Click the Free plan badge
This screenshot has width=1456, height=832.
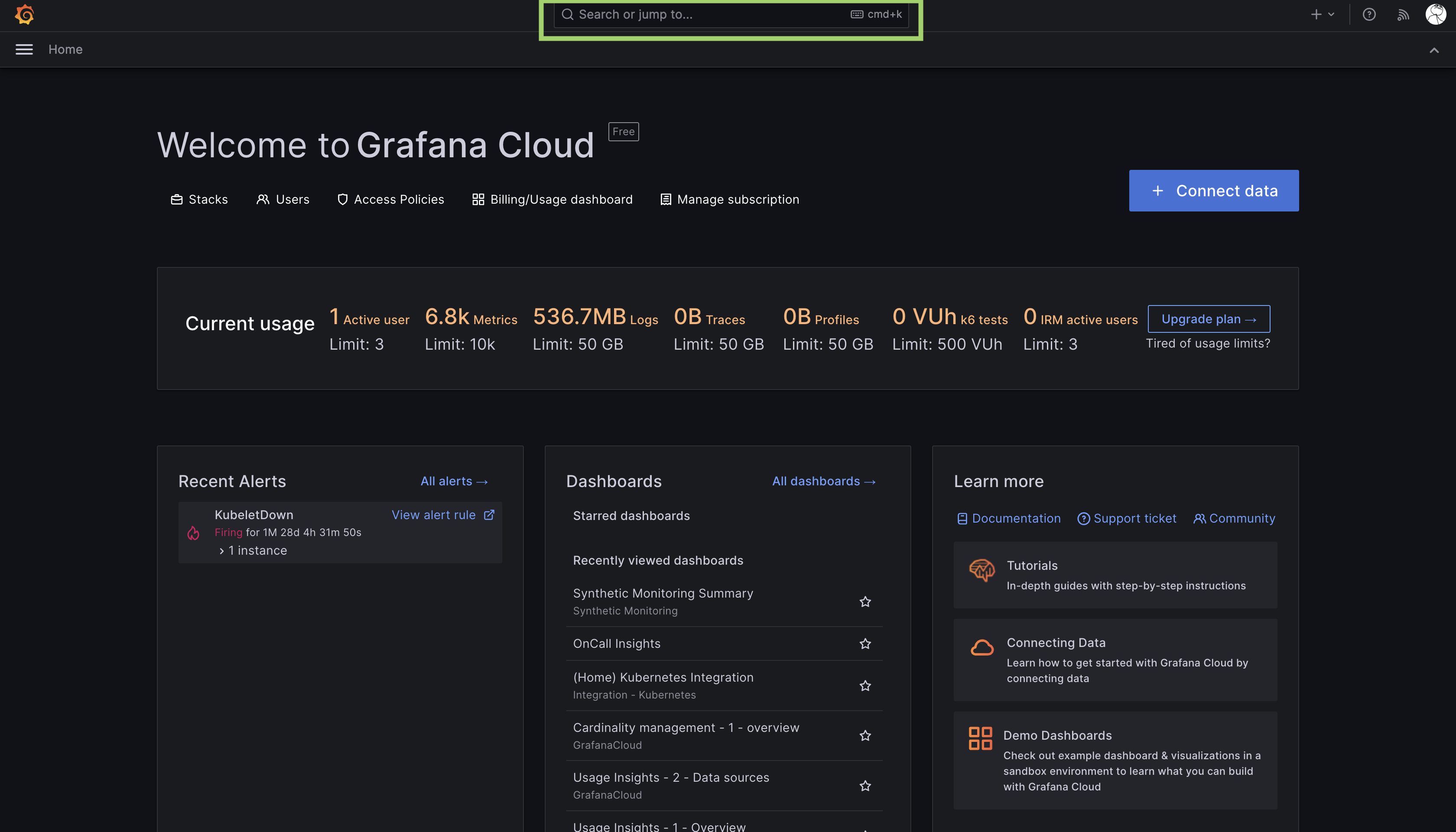point(624,131)
